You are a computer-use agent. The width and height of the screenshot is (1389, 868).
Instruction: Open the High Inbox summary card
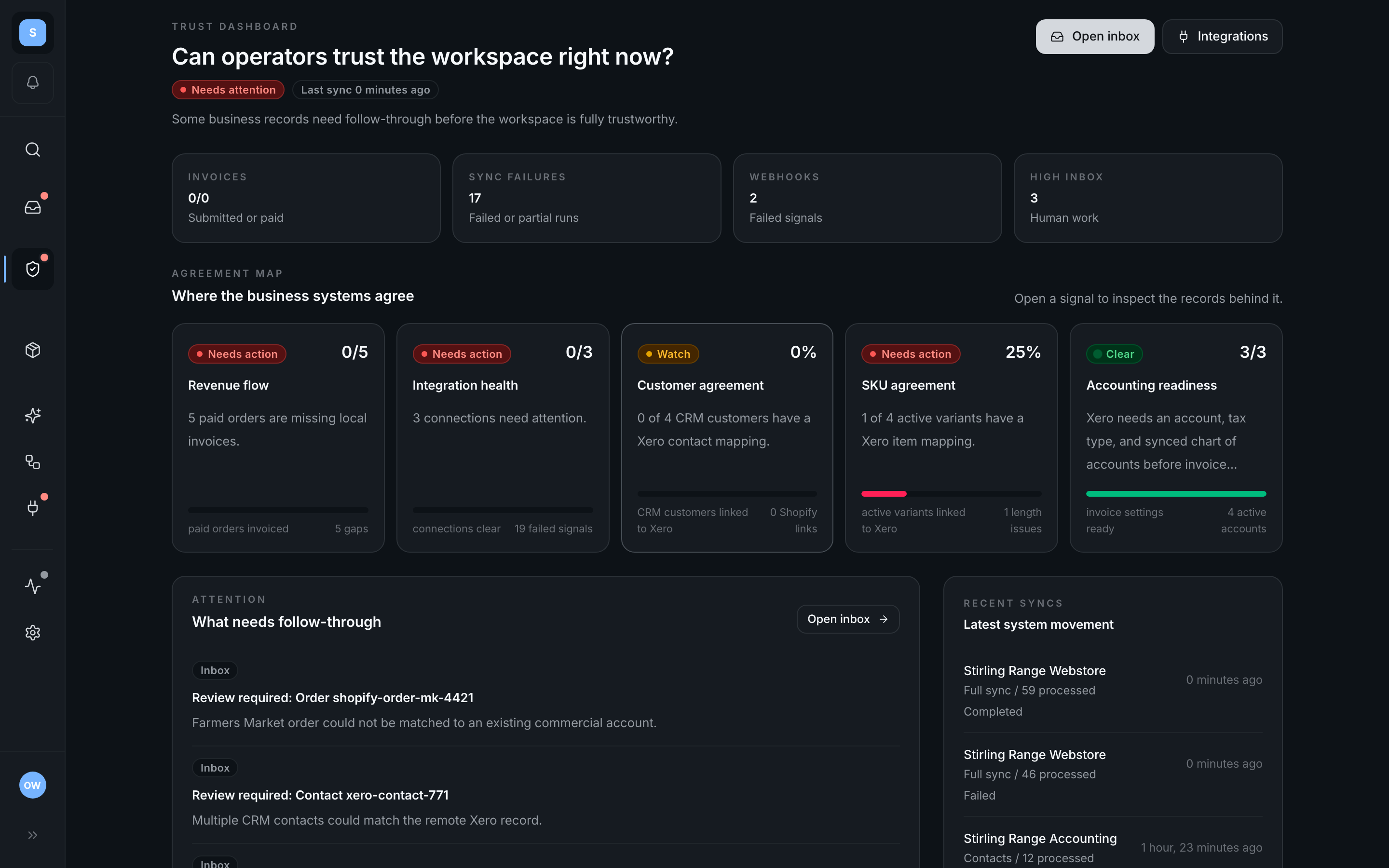1148,198
